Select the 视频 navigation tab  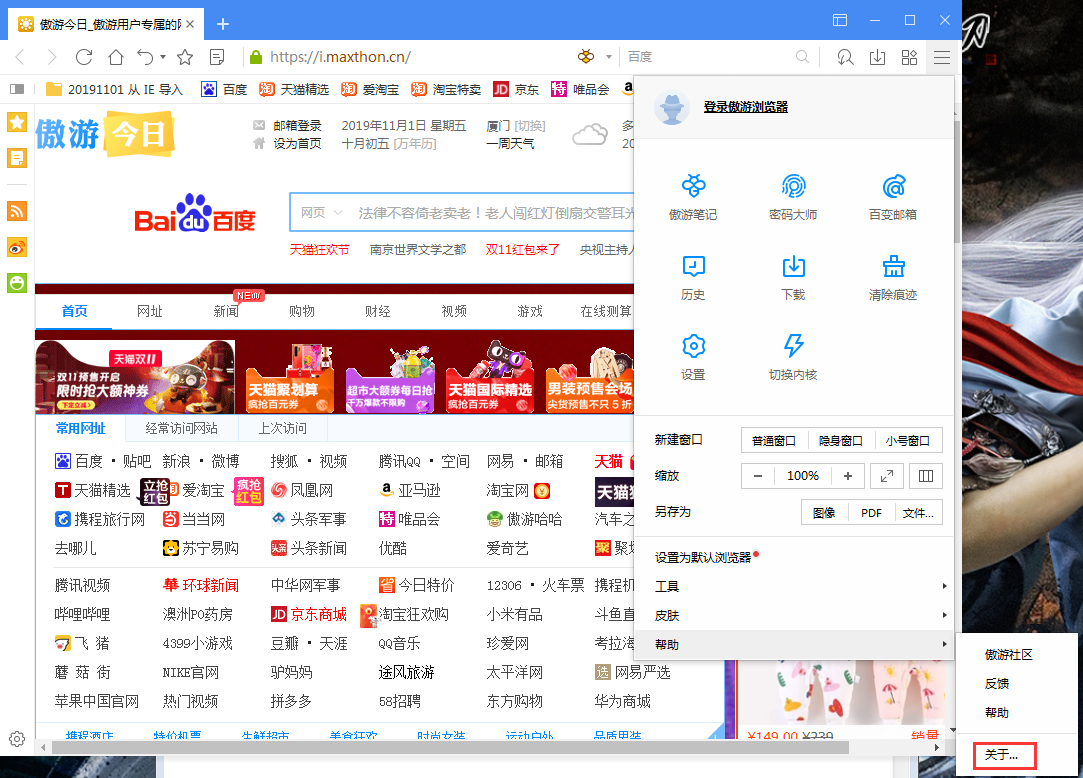point(453,311)
